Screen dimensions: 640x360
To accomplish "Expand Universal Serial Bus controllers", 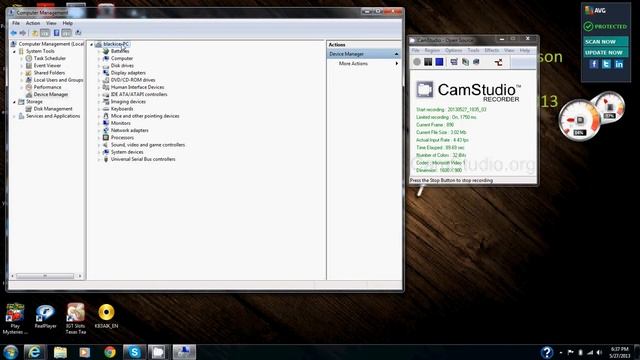I will click(x=99, y=160).
